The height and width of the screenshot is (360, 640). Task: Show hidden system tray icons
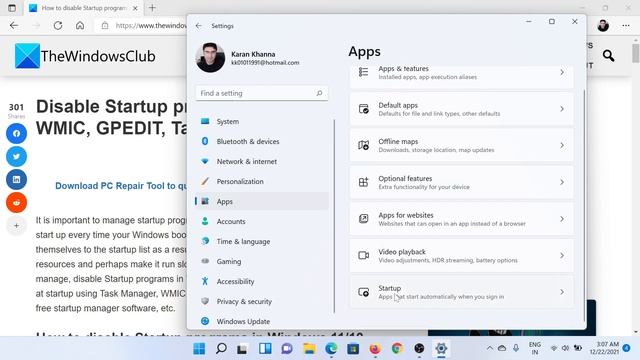(x=489, y=348)
